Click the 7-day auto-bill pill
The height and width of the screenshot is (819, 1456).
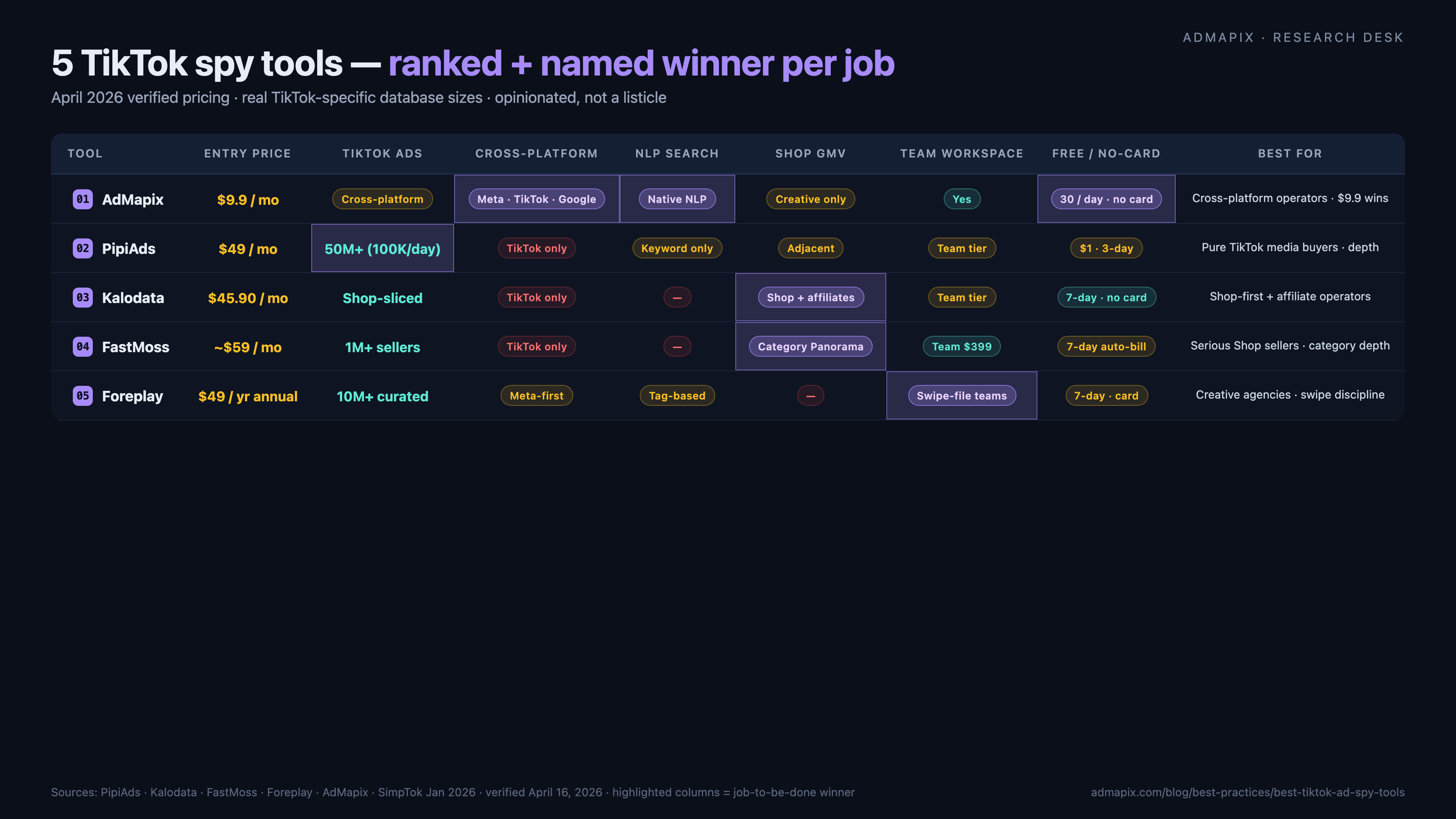(x=1106, y=346)
